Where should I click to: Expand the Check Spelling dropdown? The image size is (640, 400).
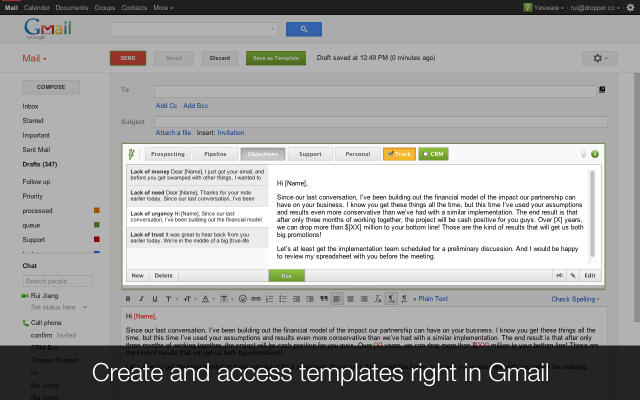(x=578, y=299)
